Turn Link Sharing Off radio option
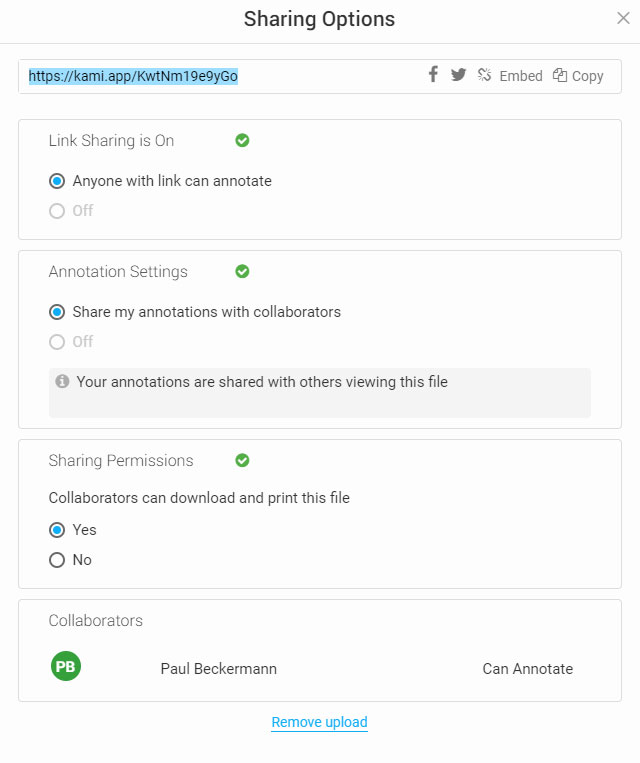The image size is (640, 763). point(57,211)
